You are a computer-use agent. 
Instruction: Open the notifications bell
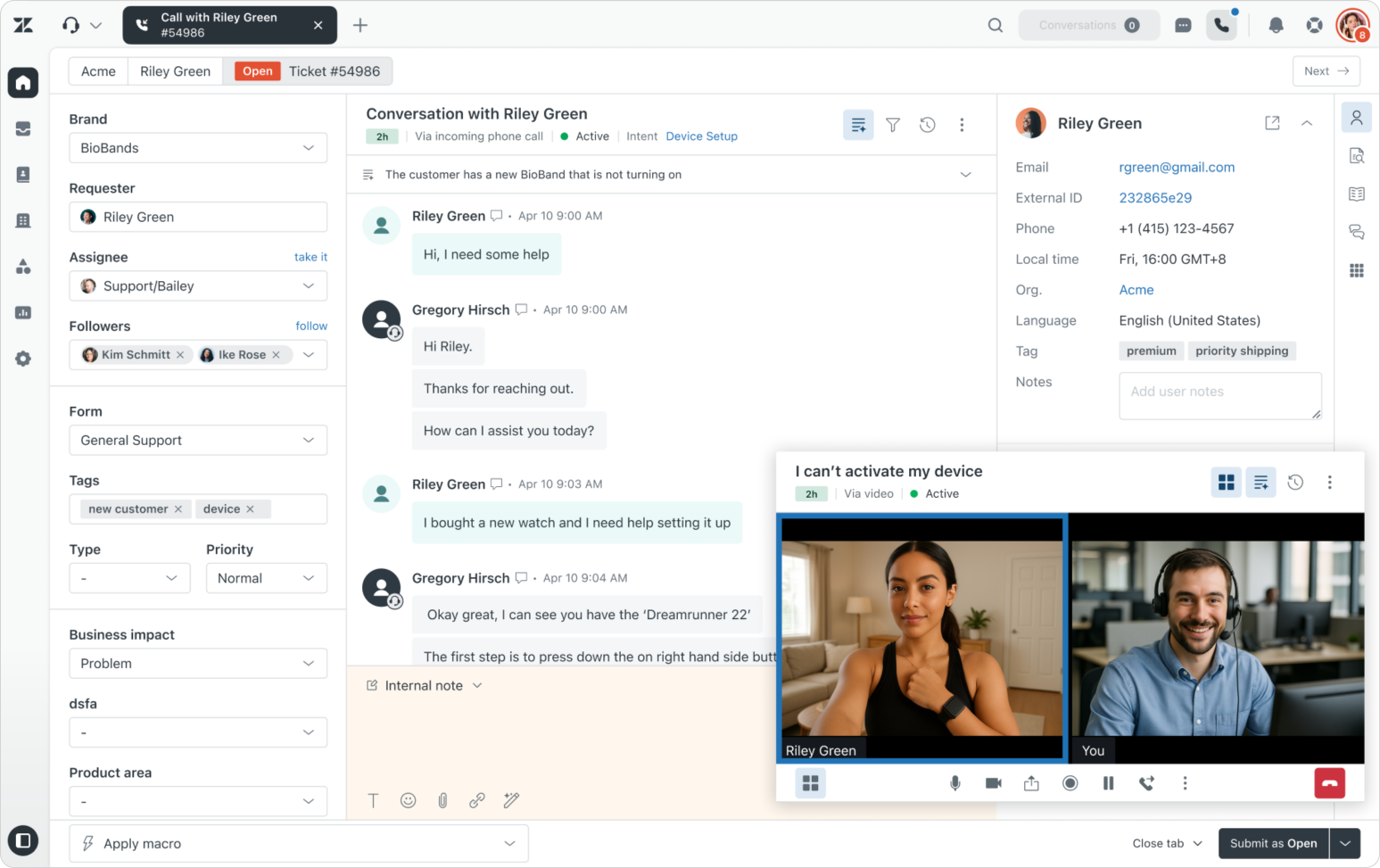[x=1276, y=25]
